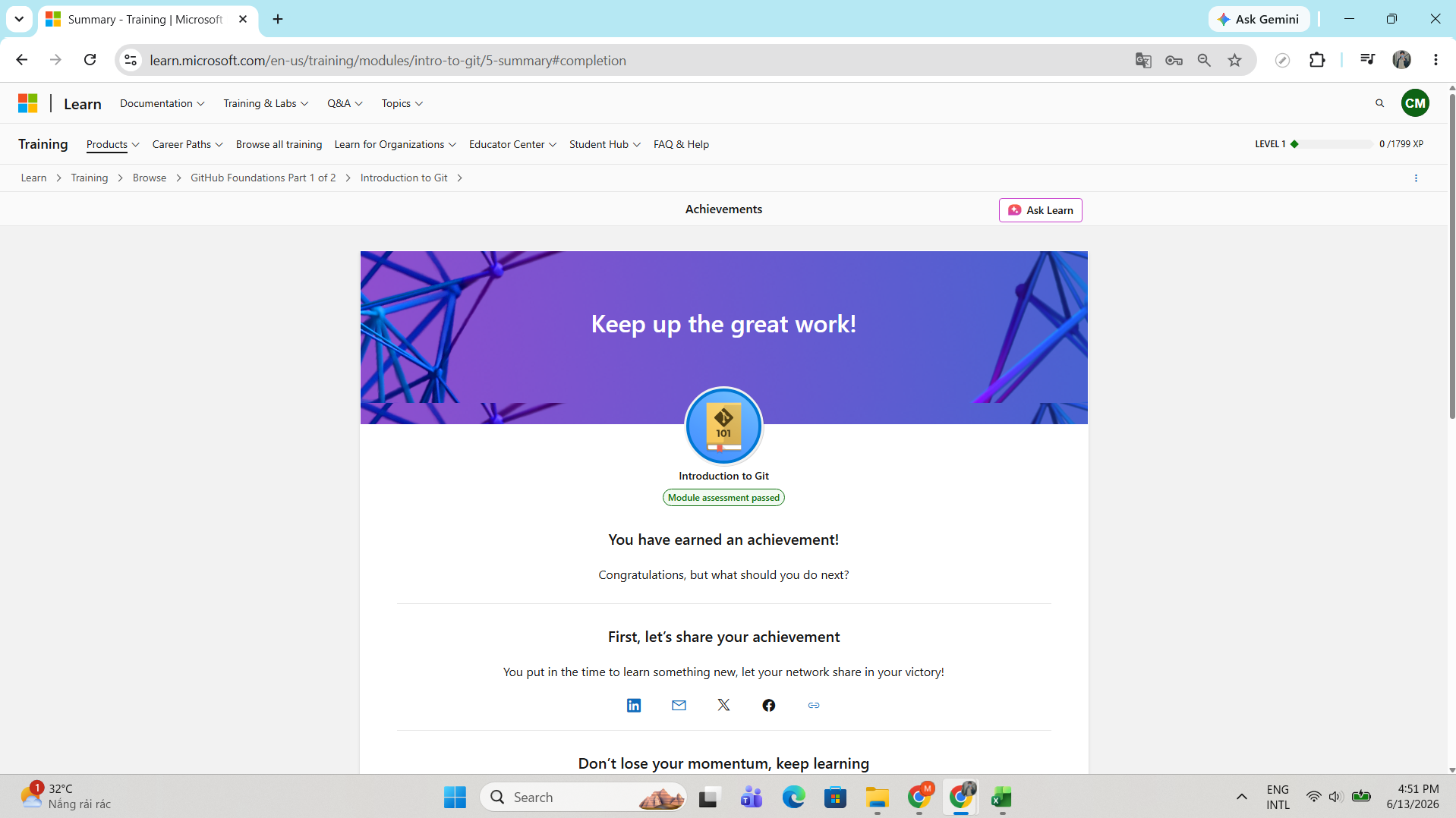The width and height of the screenshot is (1456, 818).
Task: Close the Summary - Training tab
Action: point(243,19)
